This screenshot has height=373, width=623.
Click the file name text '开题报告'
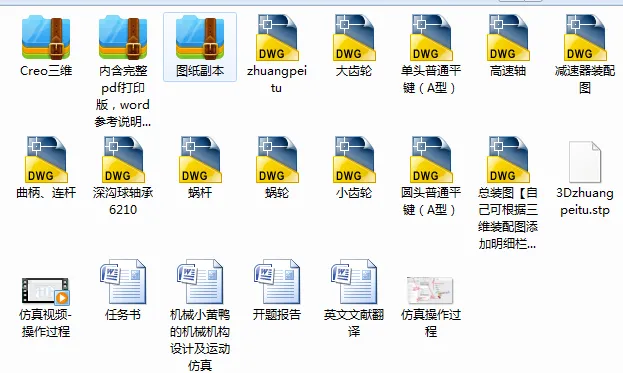277,315
